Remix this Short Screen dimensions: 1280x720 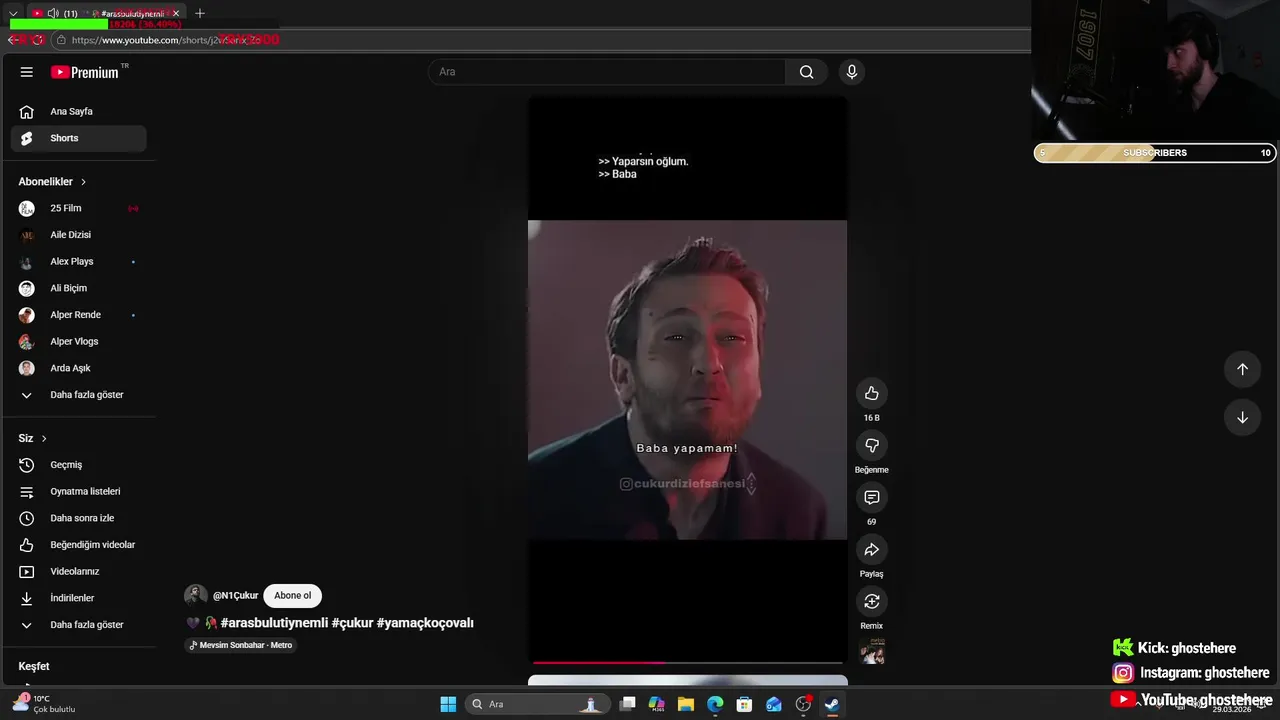click(x=872, y=601)
